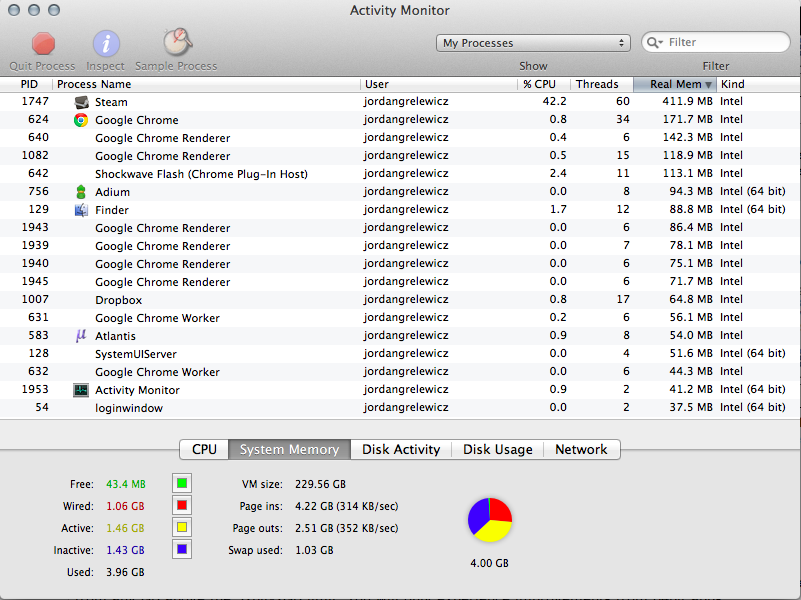Click the VM size 229.56 GB value
Viewport: 801px width, 600px height.
pyautogui.click(x=320, y=484)
